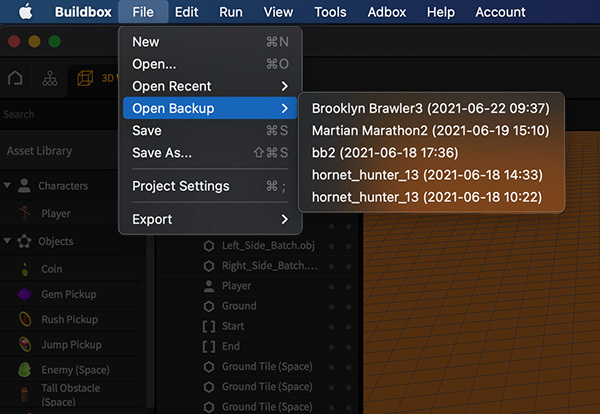Screen dimensions: 600x414
Task: Open the node map hierarchy icon
Action: 49,79
